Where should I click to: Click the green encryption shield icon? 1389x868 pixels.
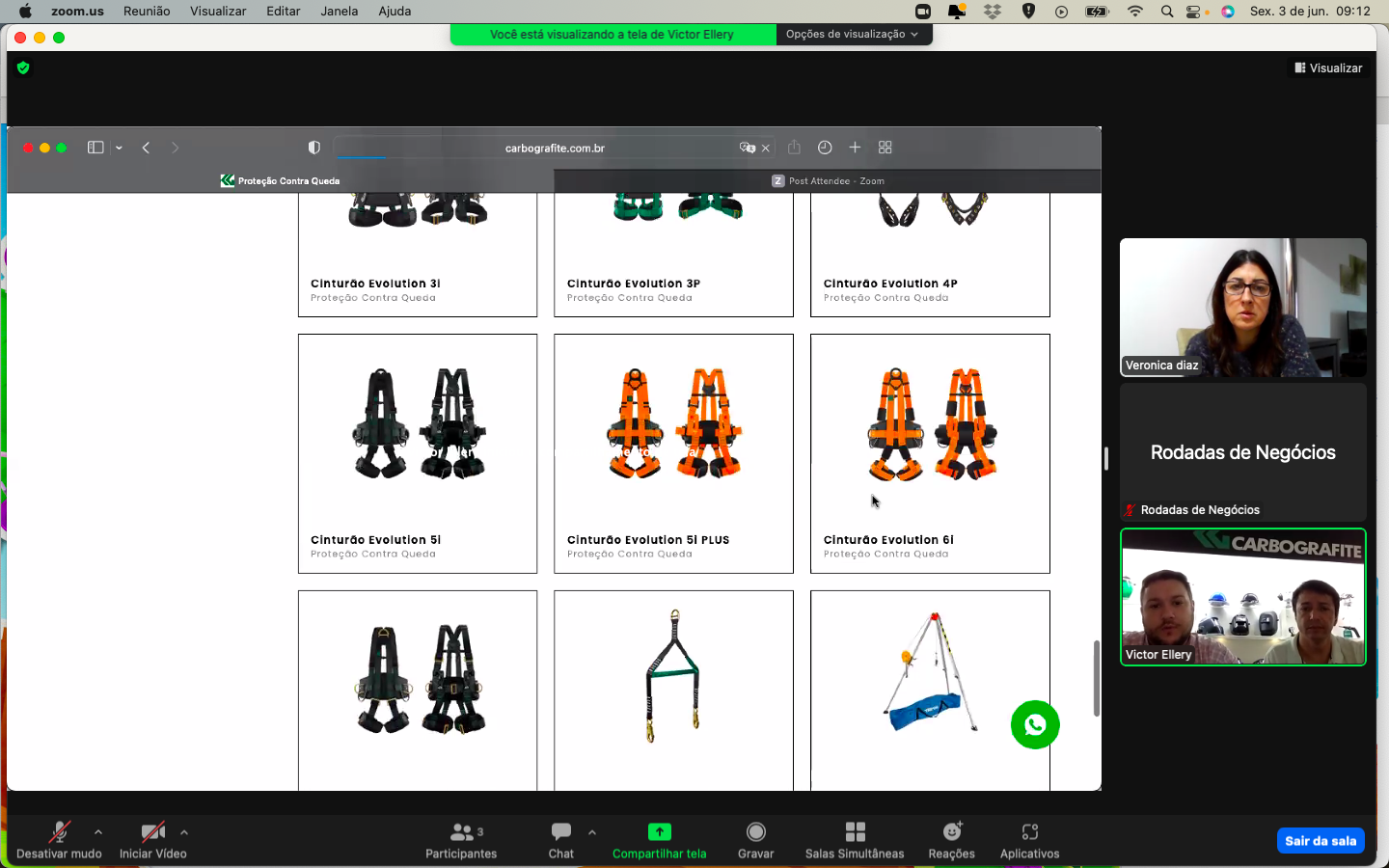click(23, 68)
